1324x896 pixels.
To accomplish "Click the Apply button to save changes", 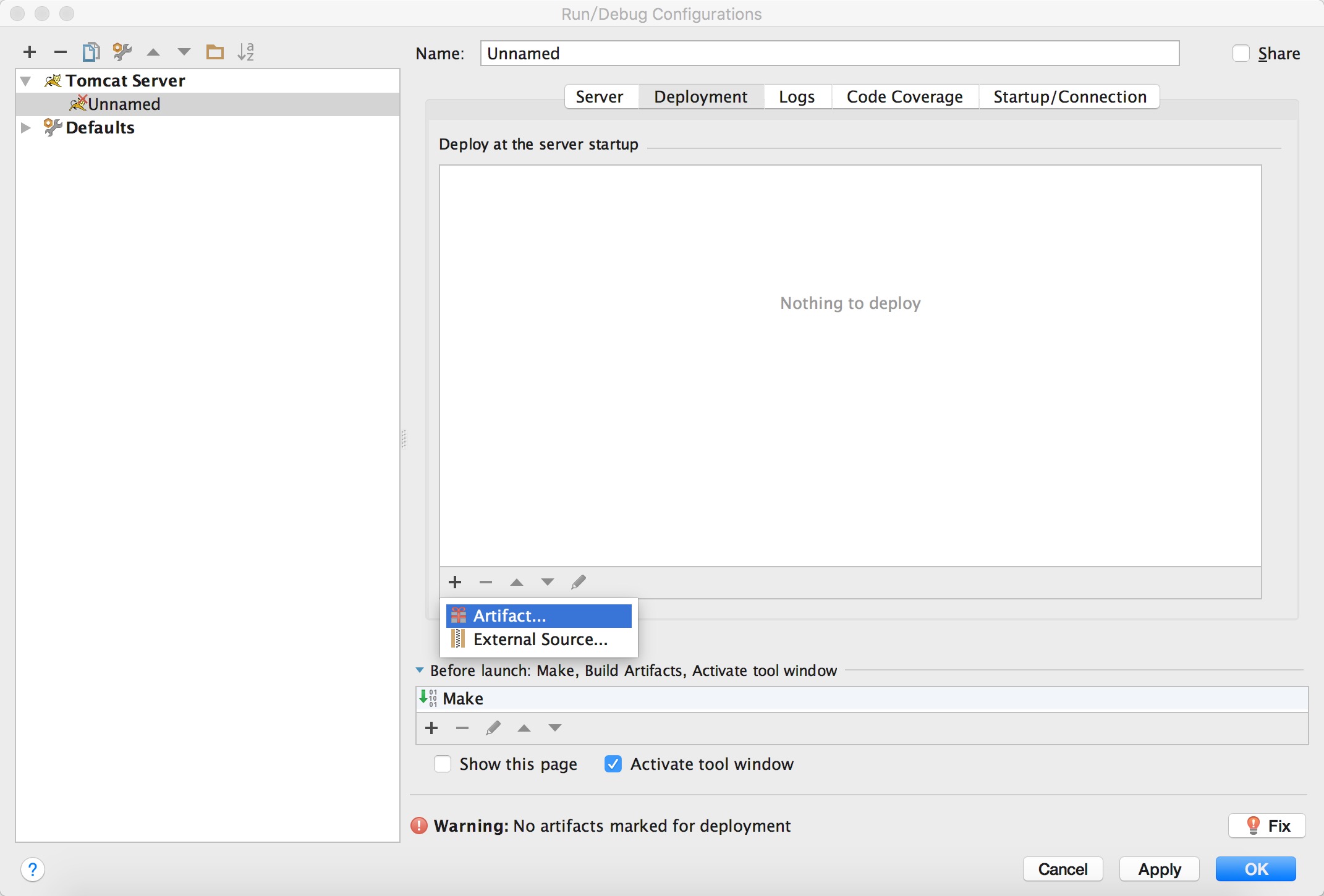I will [1158, 868].
